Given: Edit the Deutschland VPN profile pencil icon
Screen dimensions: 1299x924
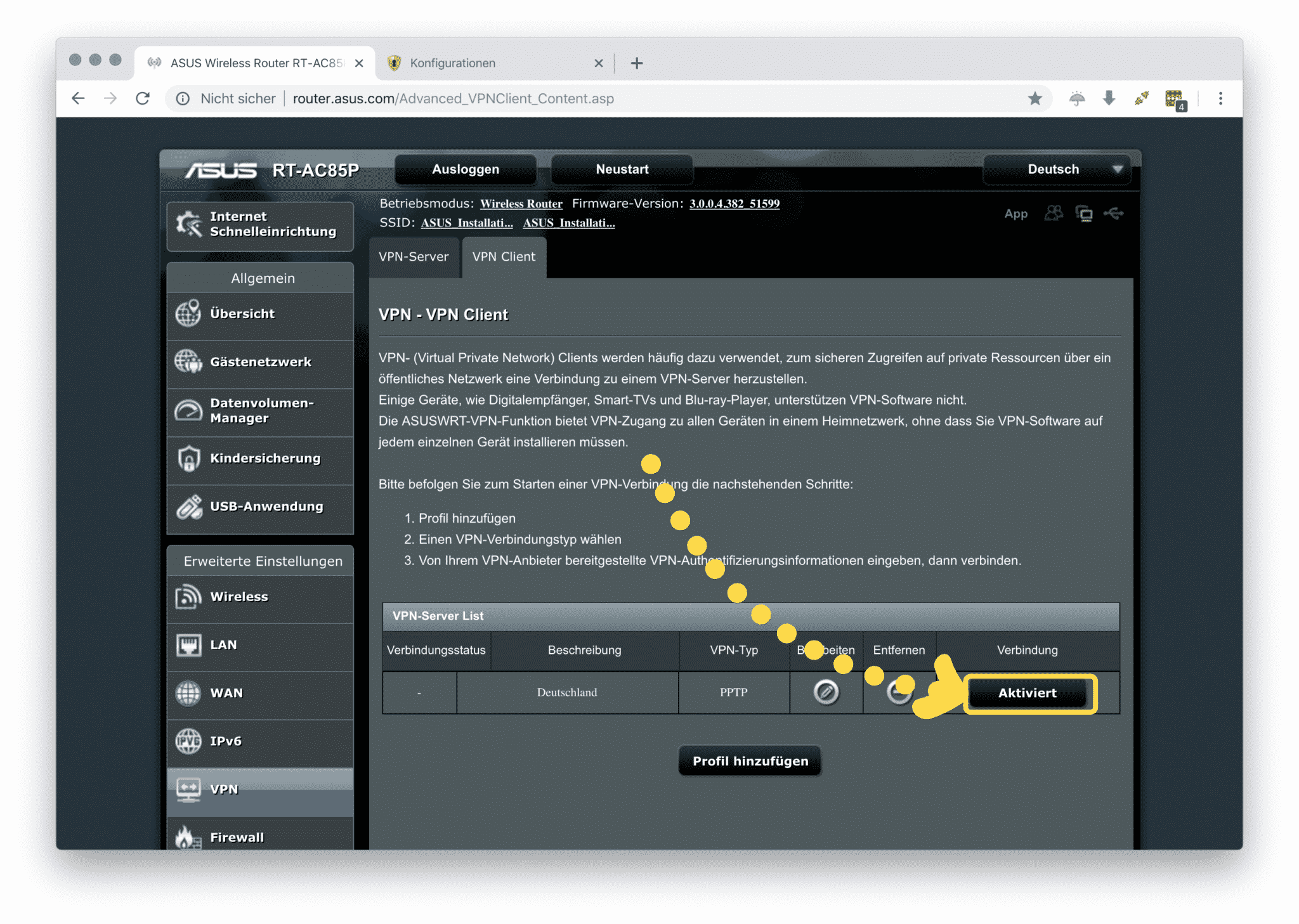Looking at the screenshot, I should click(x=826, y=692).
